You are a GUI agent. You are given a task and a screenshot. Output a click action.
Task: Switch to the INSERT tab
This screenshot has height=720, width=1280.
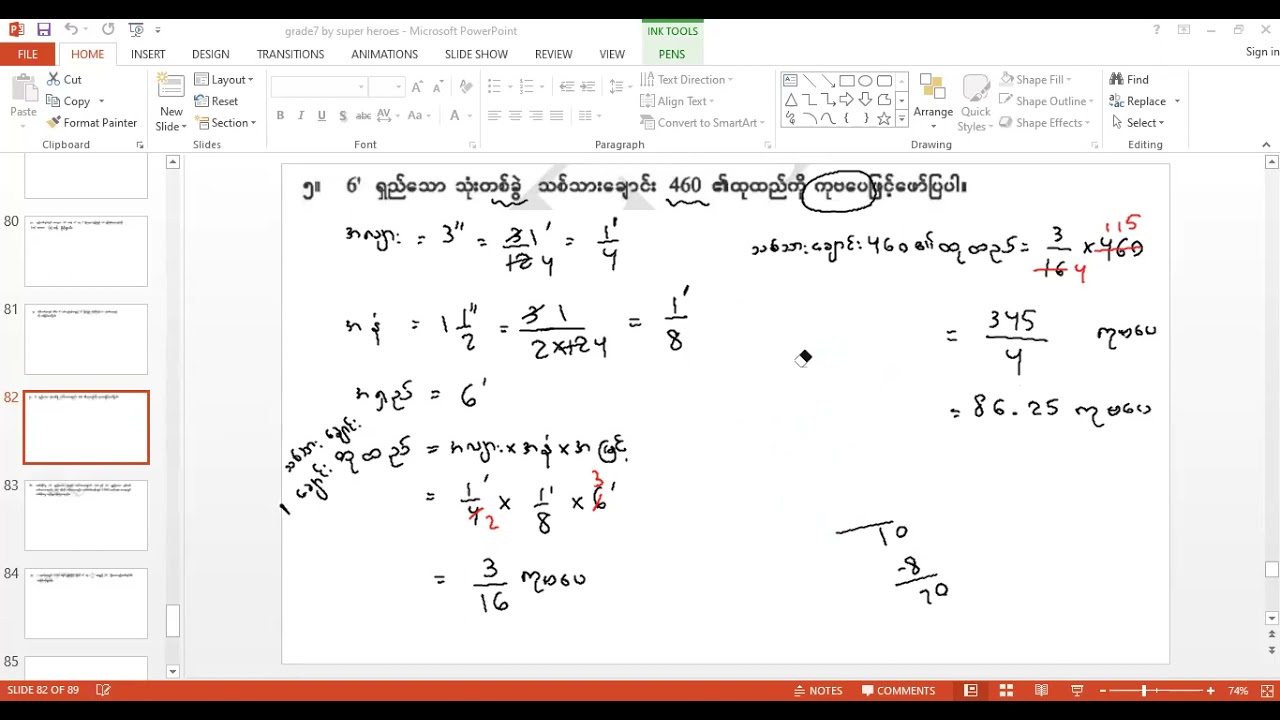tap(148, 54)
